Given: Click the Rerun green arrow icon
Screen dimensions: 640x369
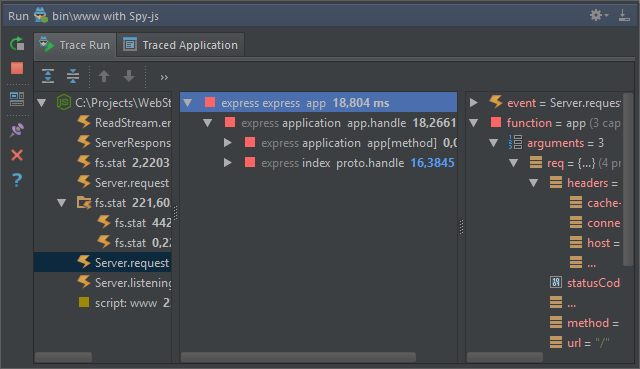Looking at the screenshot, I should 17,43.
